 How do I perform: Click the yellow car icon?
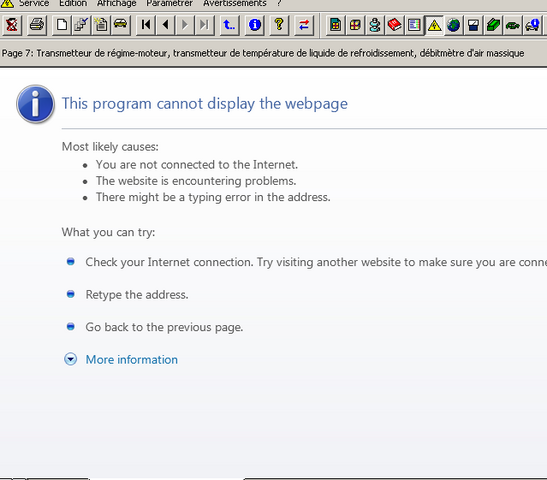point(121,25)
